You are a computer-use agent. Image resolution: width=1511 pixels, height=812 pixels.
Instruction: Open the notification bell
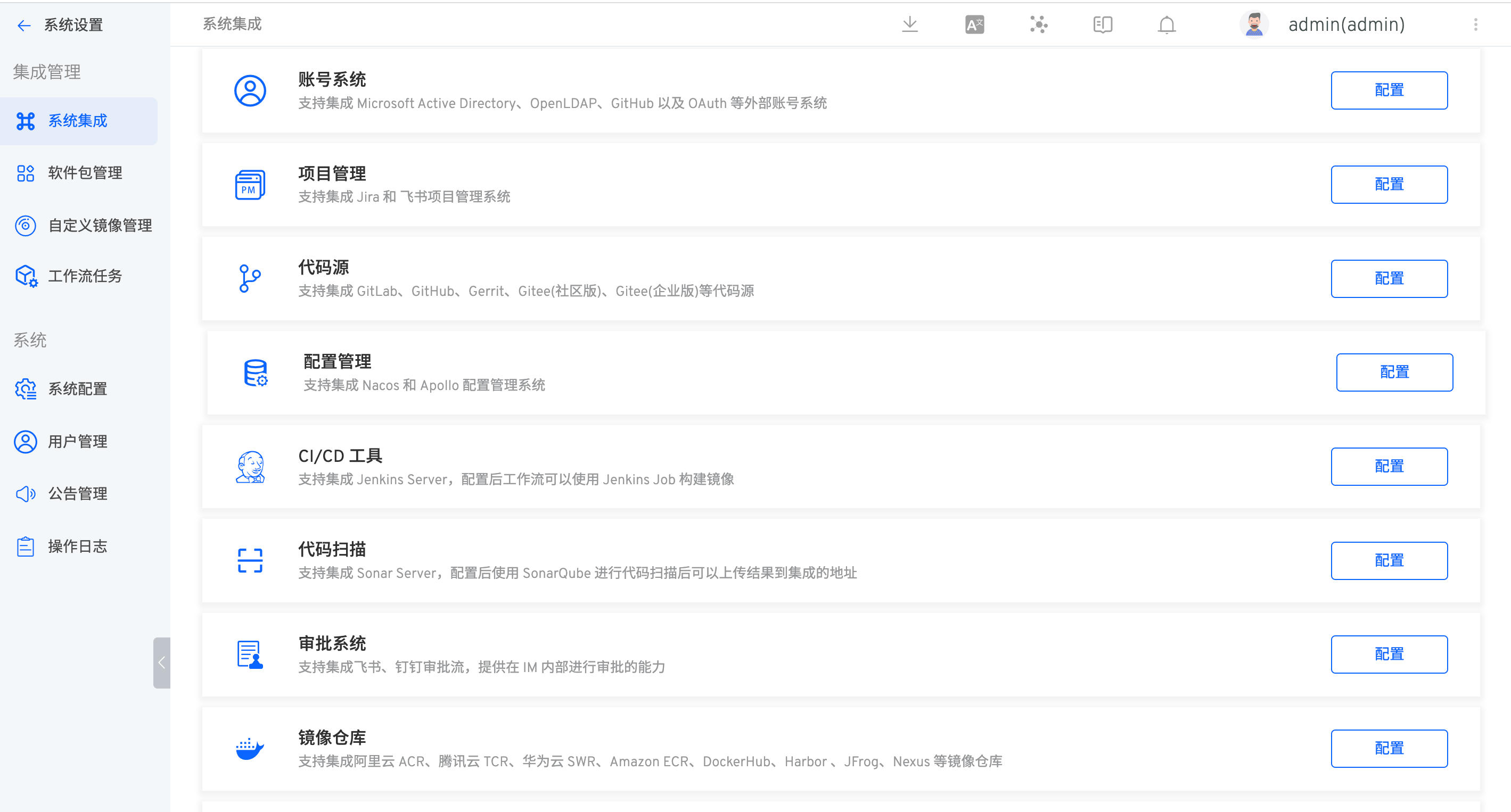(x=1167, y=25)
